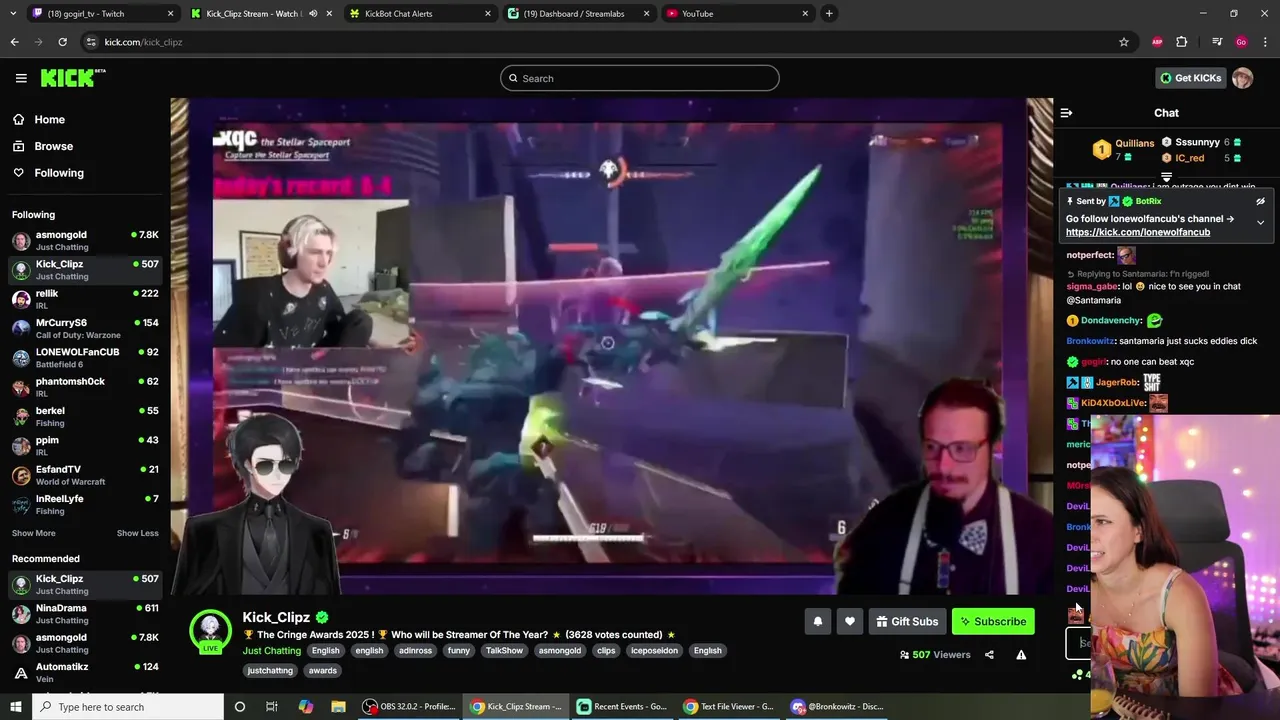Click the Get KICKs button

(1190, 78)
